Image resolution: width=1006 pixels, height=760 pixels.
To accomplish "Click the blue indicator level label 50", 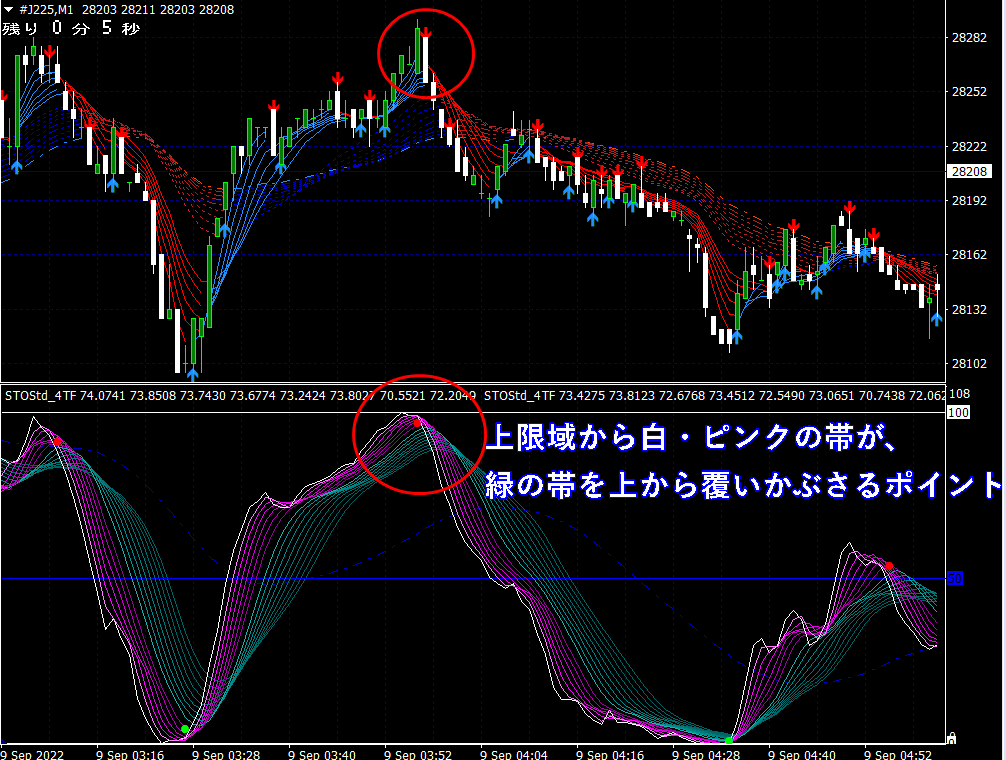I will coord(955,578).
